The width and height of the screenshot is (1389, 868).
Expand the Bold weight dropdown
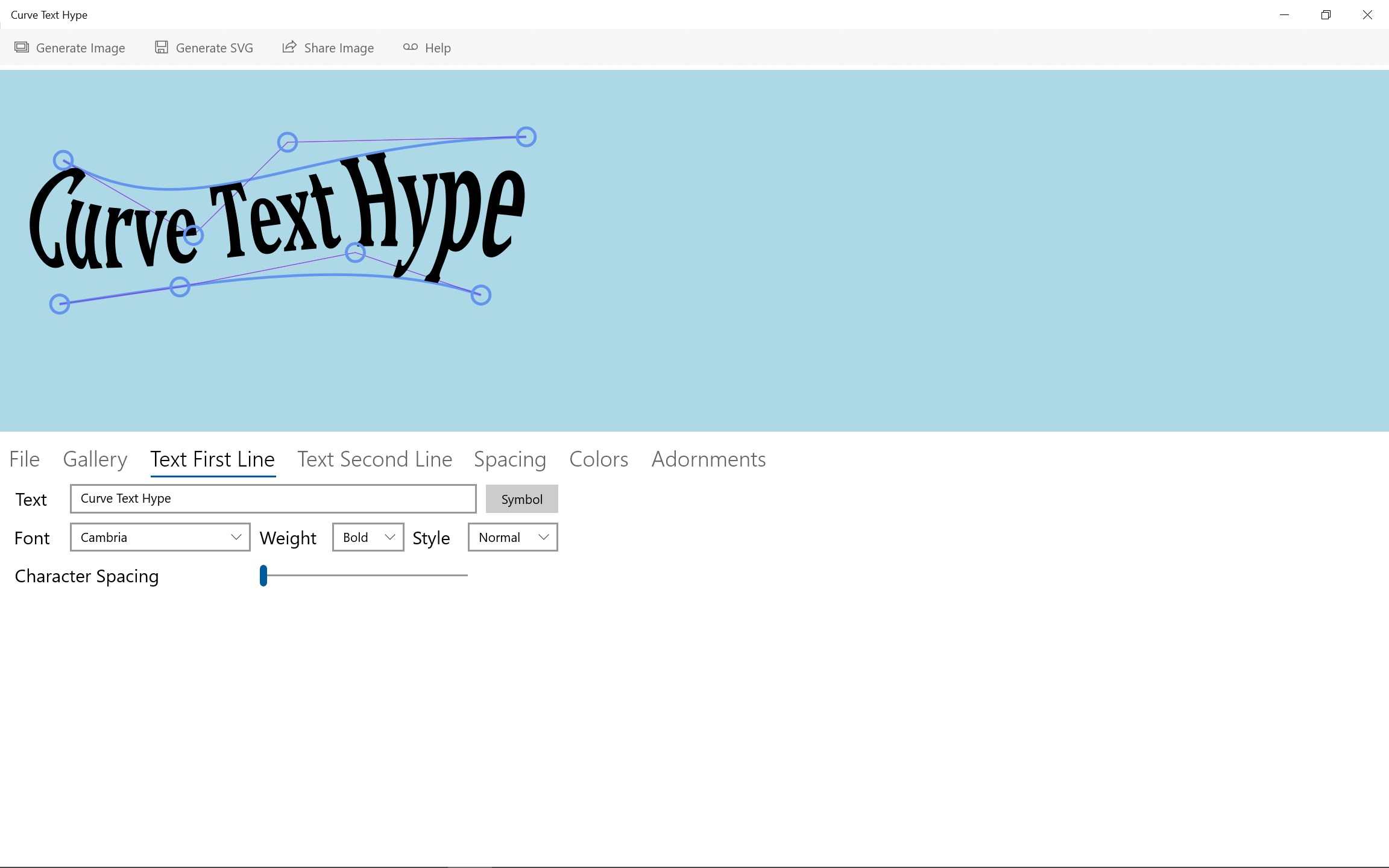[x=368, y=537]
